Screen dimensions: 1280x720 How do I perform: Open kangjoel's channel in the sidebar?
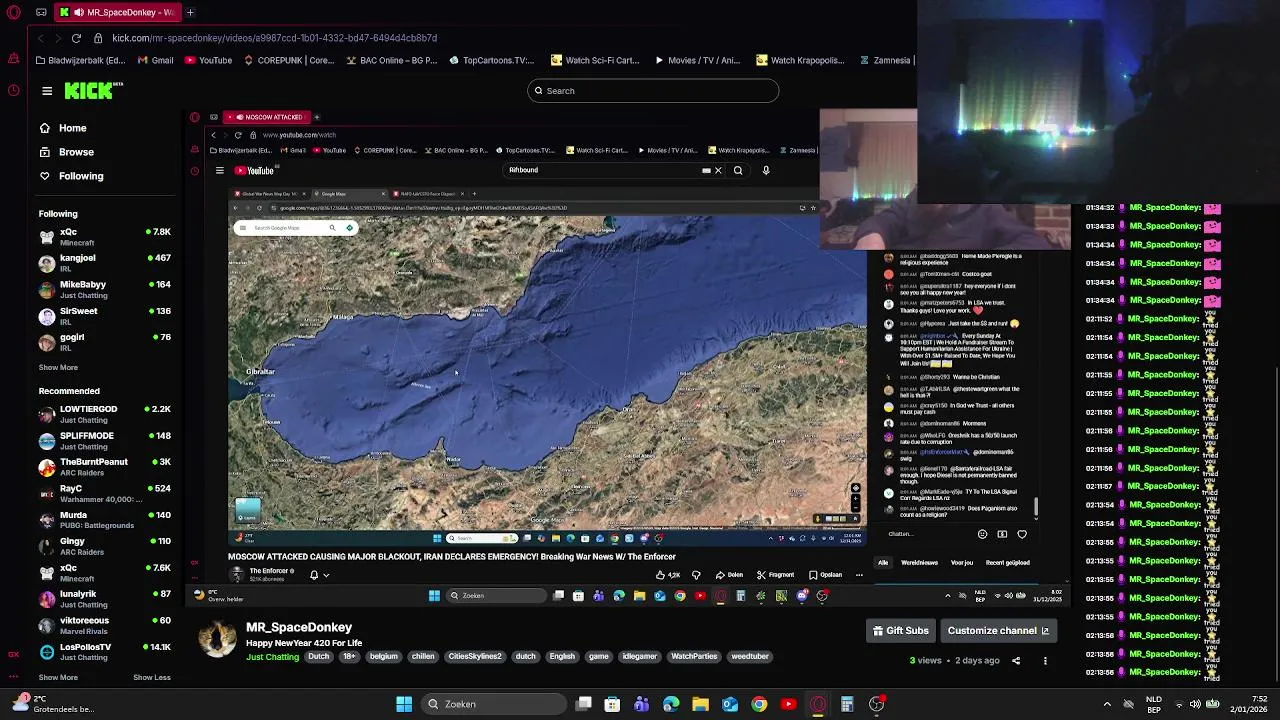(105, 262)
